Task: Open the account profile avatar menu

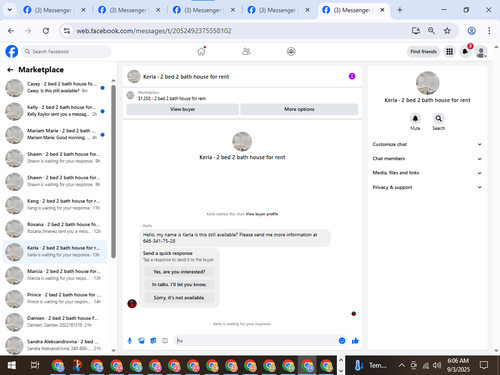Action: tap(481, 52)
